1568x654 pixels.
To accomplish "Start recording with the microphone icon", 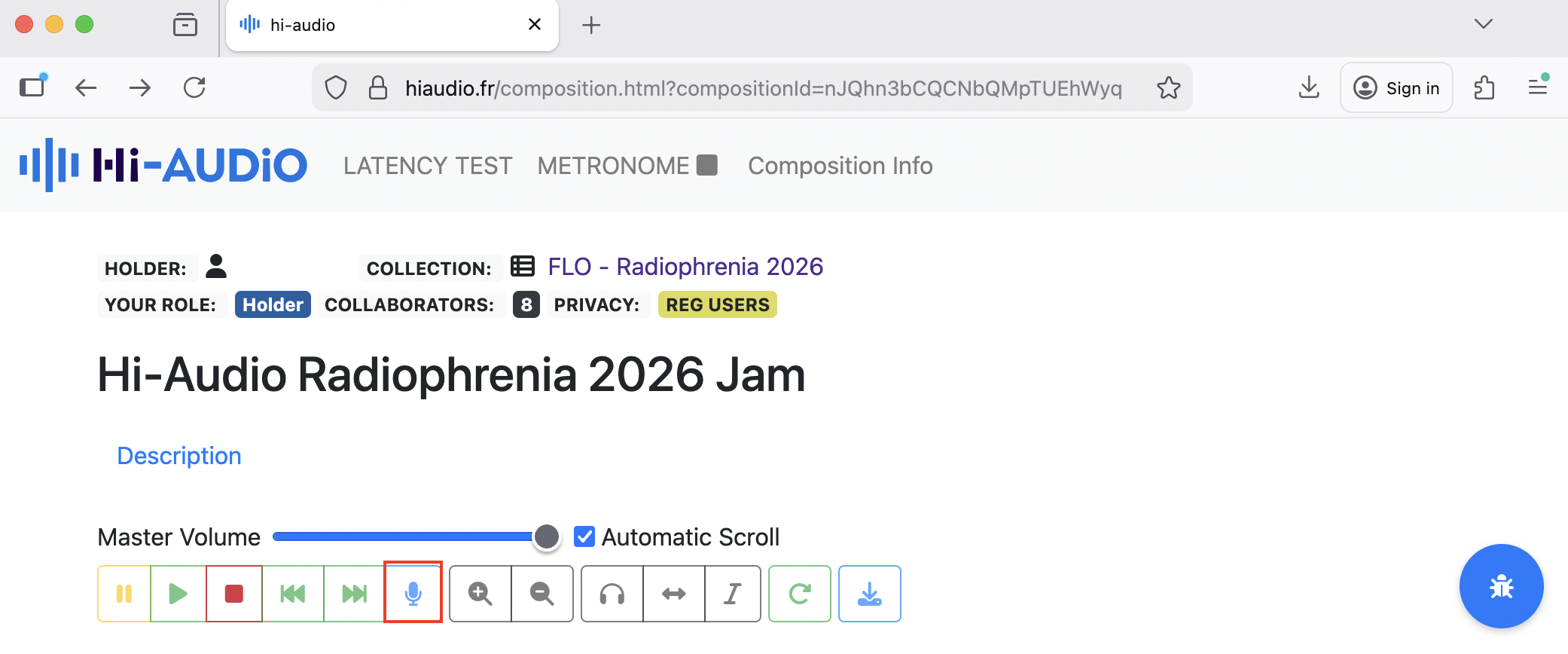I will pyautogui.click(x=413, y=594).
